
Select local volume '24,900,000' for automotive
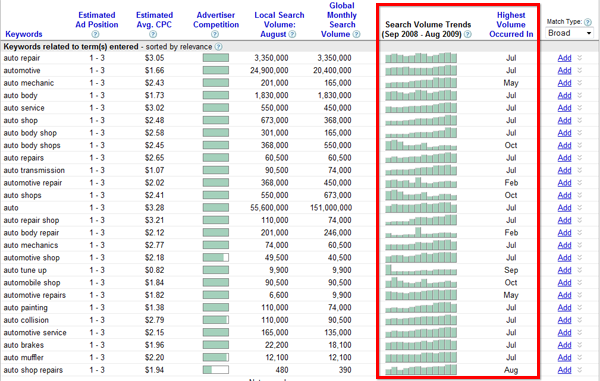[269, 70]
